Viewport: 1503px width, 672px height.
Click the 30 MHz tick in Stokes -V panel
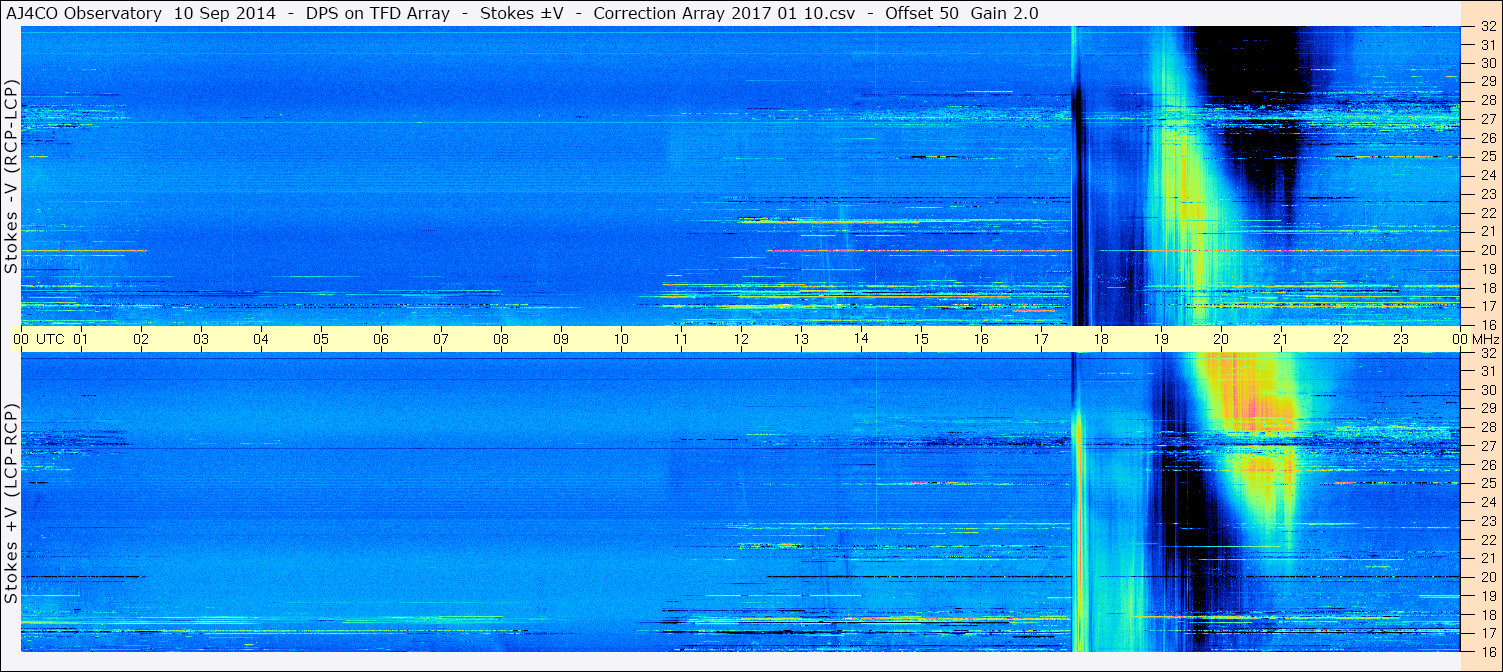coord(1488,63)
